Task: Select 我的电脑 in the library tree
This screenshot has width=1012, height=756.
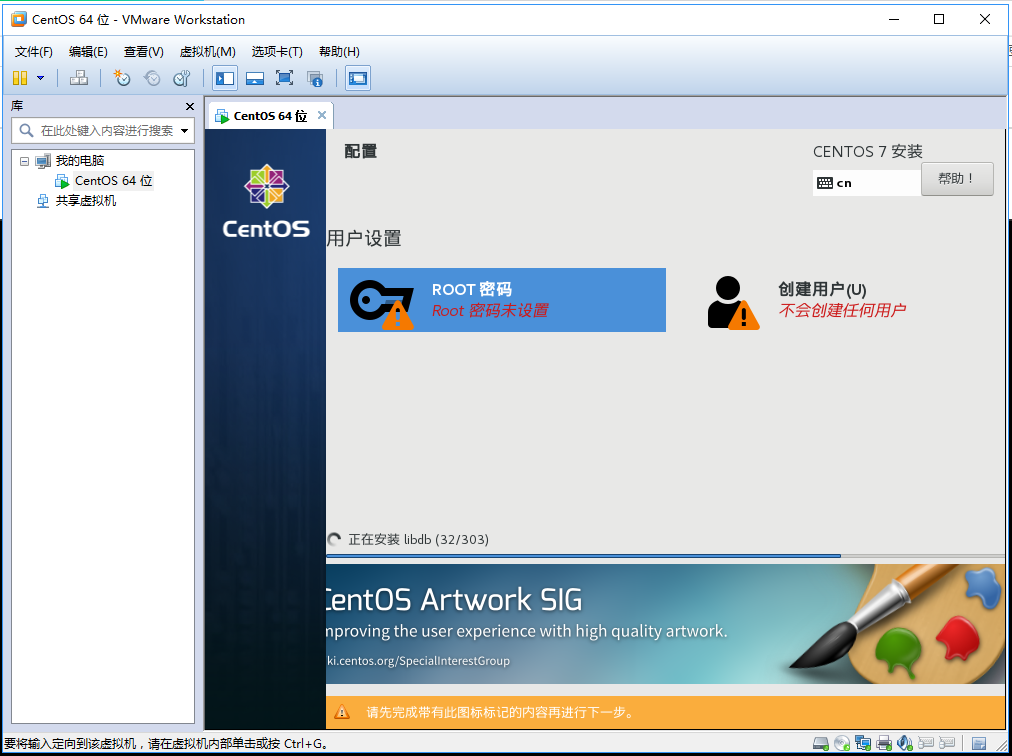Action: coord(79,161)
